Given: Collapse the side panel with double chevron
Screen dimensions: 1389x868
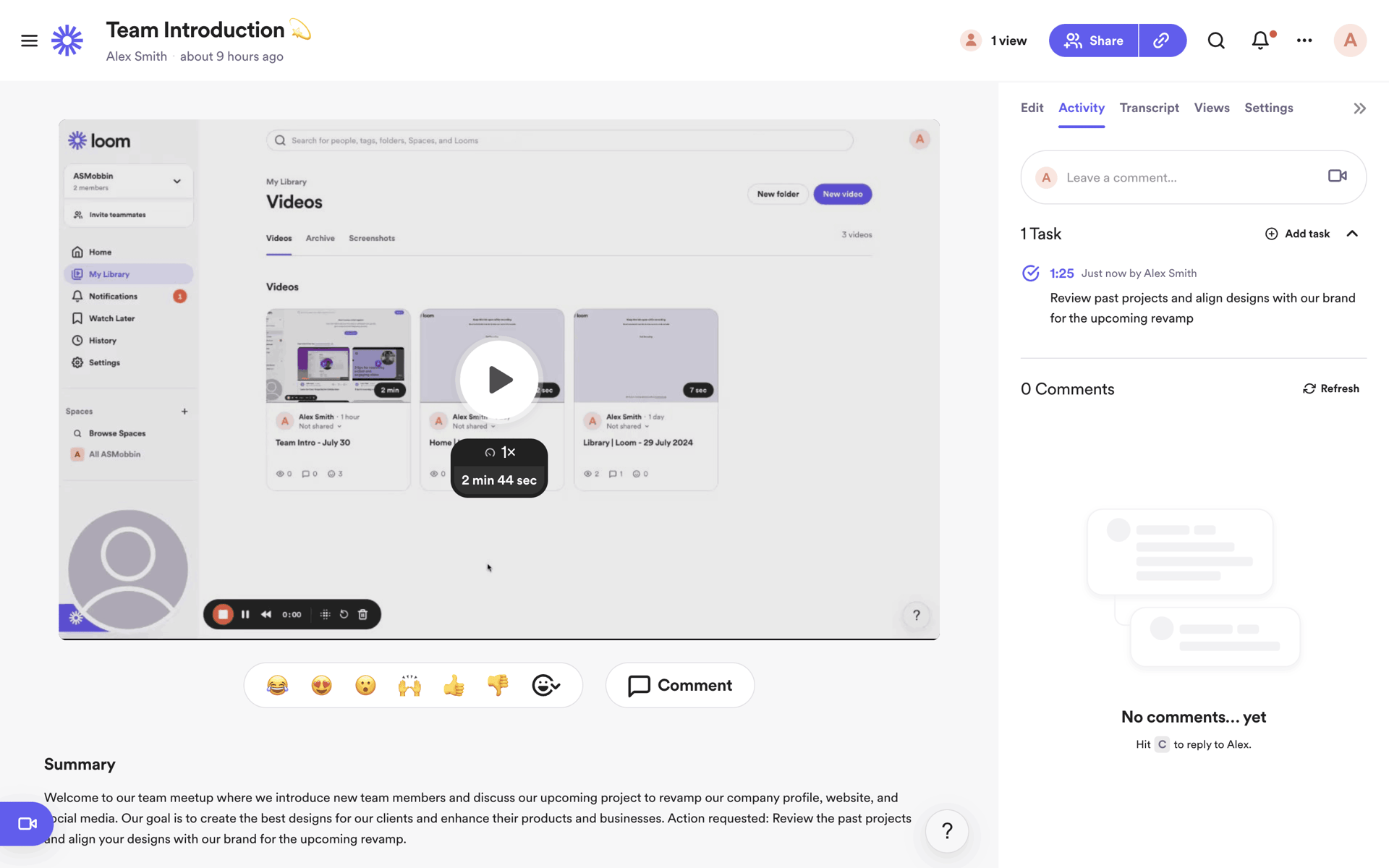Looking at the screenshot, I should (x=1359, y=109).
